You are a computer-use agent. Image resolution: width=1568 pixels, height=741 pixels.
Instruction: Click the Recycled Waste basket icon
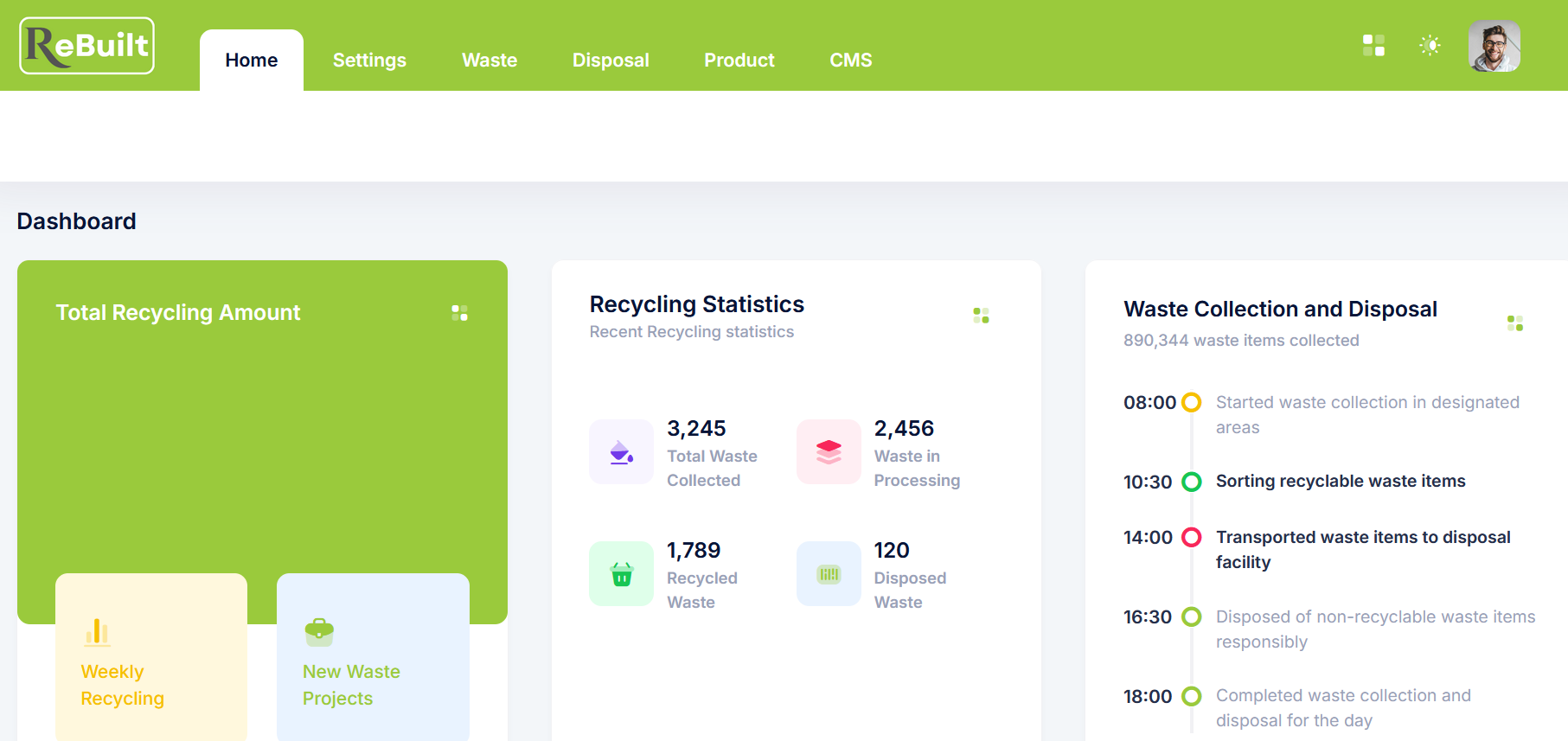point(621,573)
